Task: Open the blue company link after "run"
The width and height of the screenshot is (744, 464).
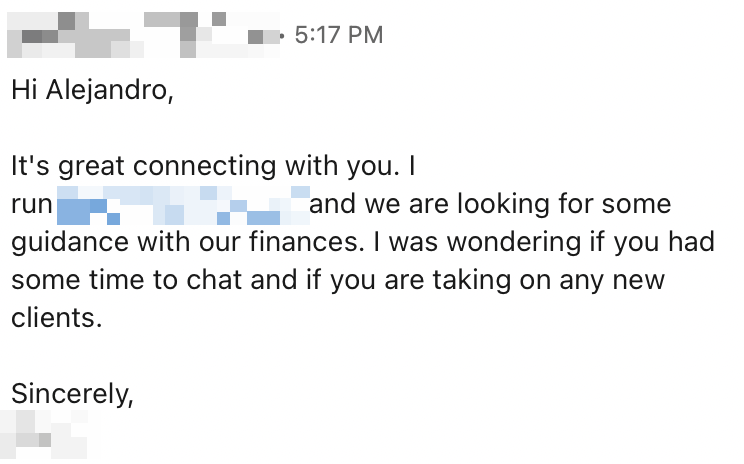Action: pyautogui.click(x=183, y=205)
